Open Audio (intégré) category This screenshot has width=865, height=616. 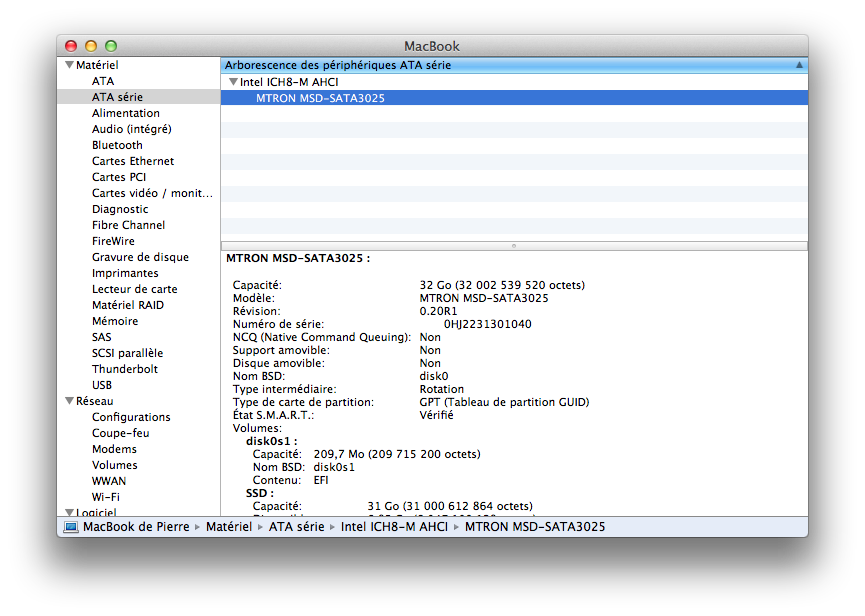click(x=132, y=129)
